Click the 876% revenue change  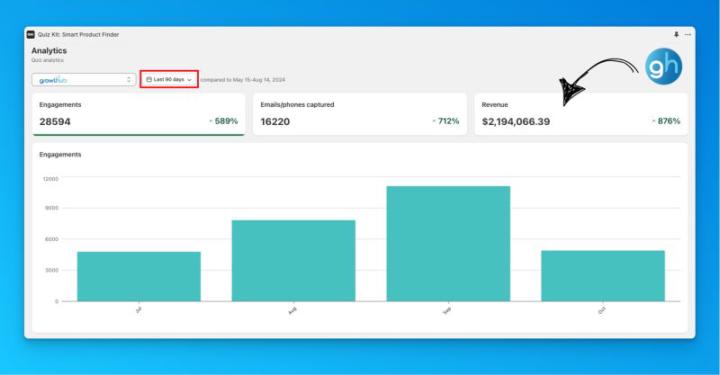coord(666,121)
